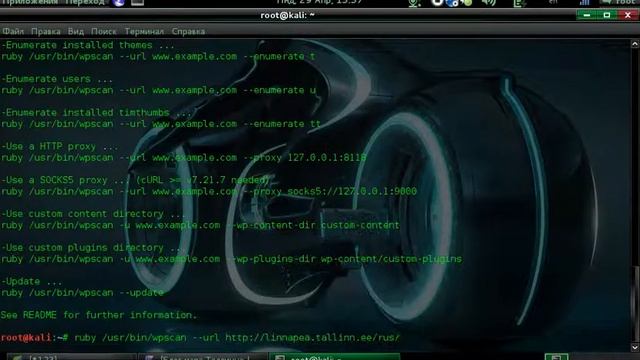The width and height of the screenshot is (640, 360).
Task: Open the Правка menu
Action: [46, 31]
